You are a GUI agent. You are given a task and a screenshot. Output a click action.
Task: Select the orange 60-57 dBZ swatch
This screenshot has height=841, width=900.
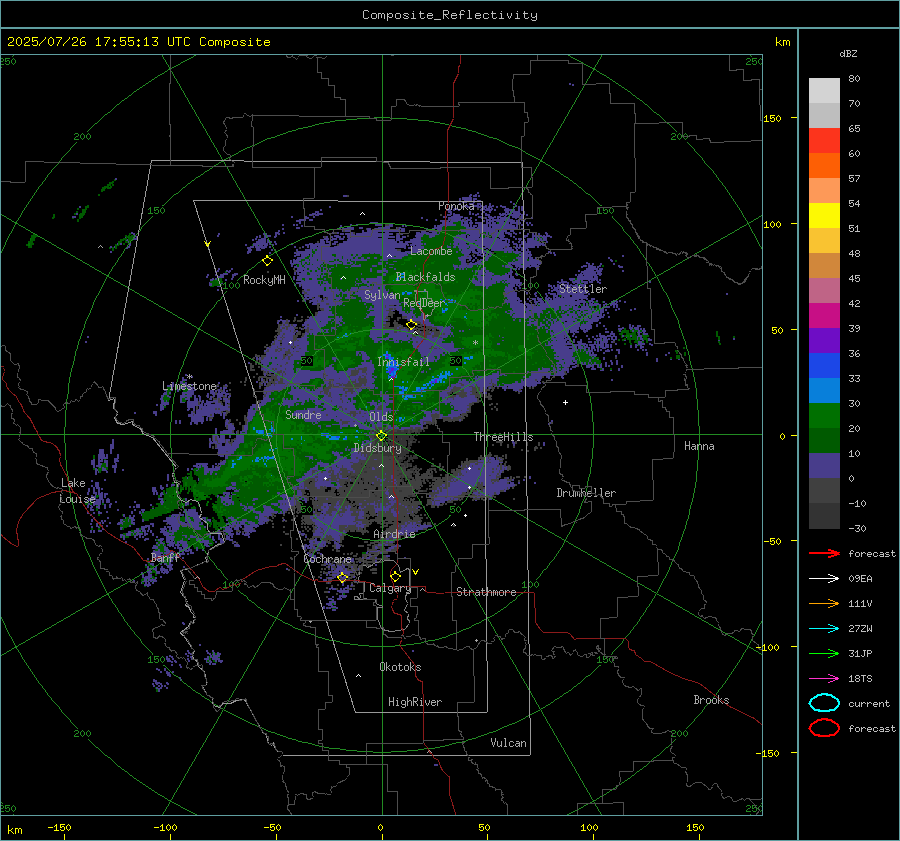click(x=824, y=166)
